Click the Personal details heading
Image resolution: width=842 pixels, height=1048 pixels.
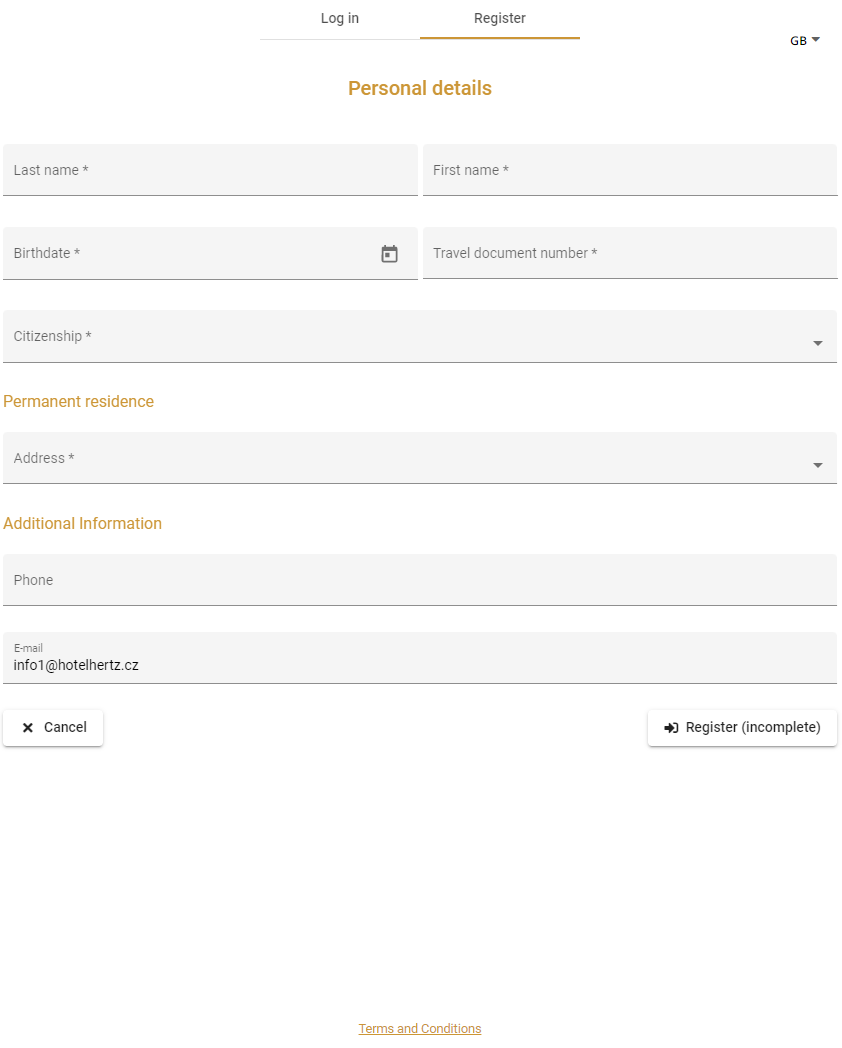tap(420, 88)
